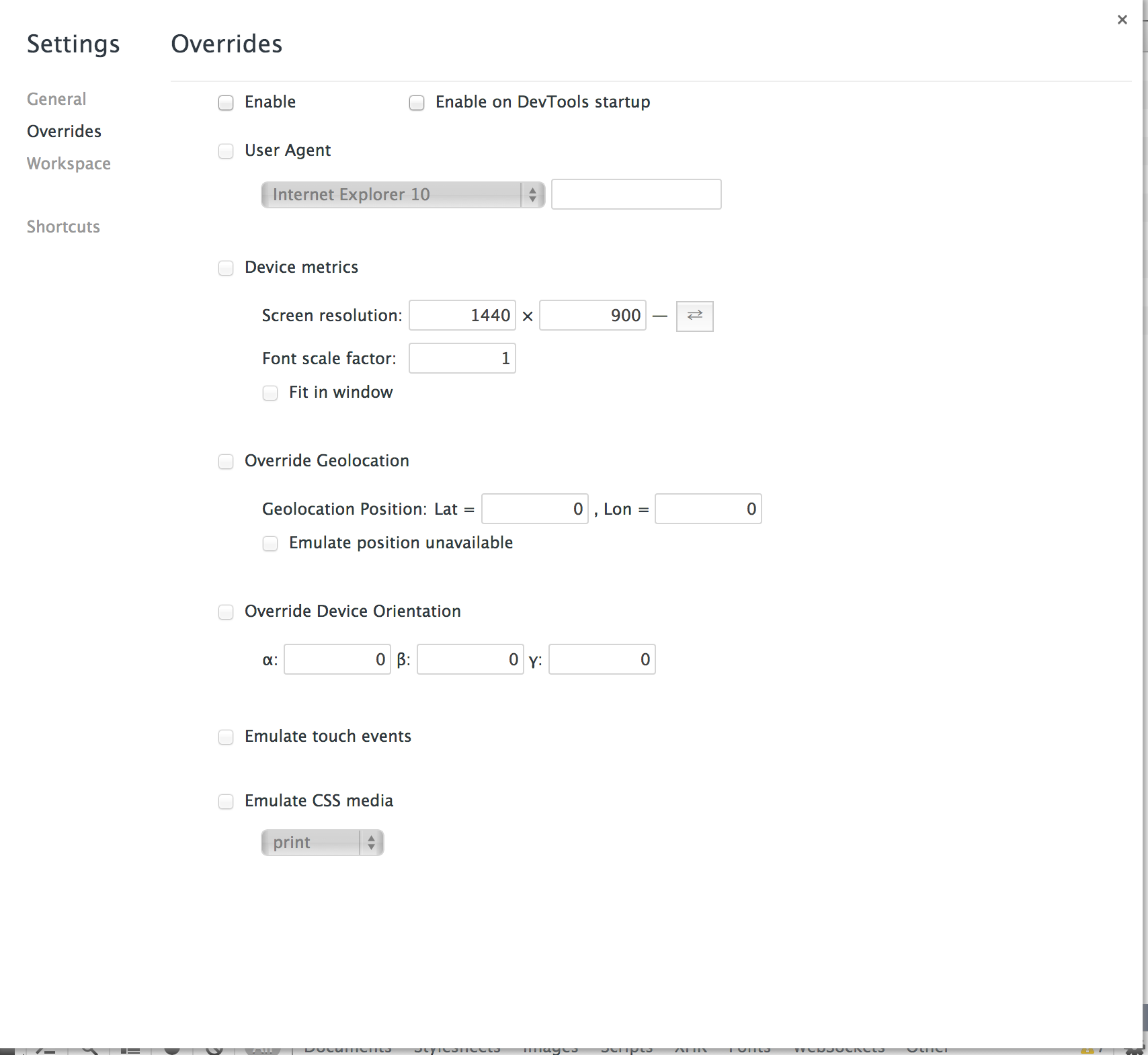Check Emulate position unavailable
This screenshot has width=1148, height=1055.
click(x=270, y=544)
